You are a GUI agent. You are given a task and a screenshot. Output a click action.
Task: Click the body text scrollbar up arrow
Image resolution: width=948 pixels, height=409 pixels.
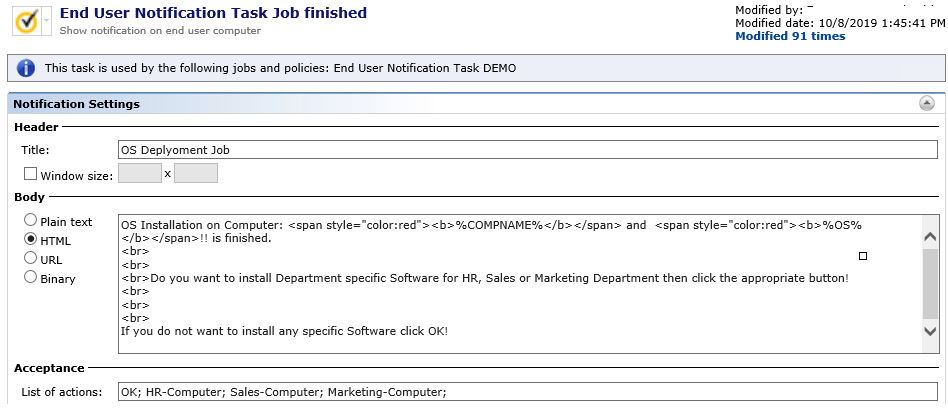929,237
